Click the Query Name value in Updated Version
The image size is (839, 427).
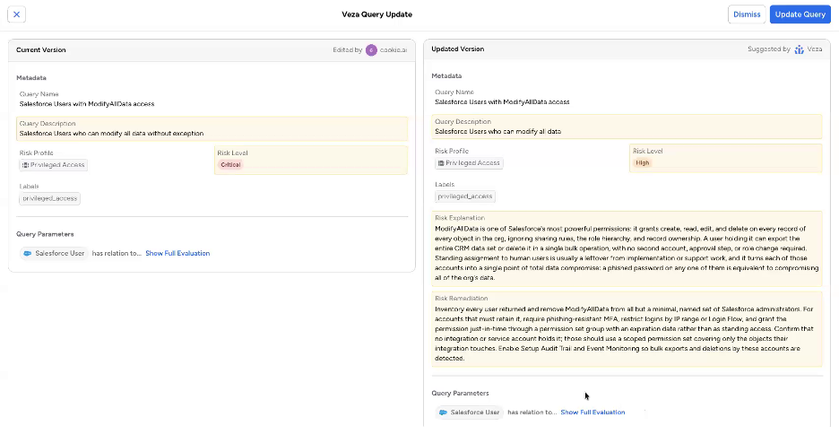[x=502, y=102]
